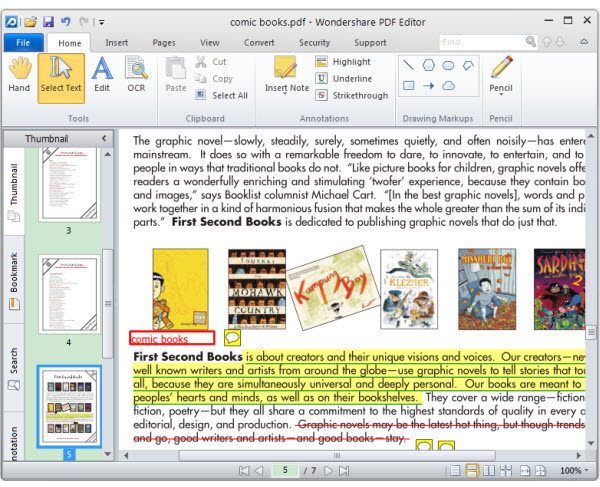Click the thumbnail panel scroll down arrow

pyautogui.click(x=108, y=454)
